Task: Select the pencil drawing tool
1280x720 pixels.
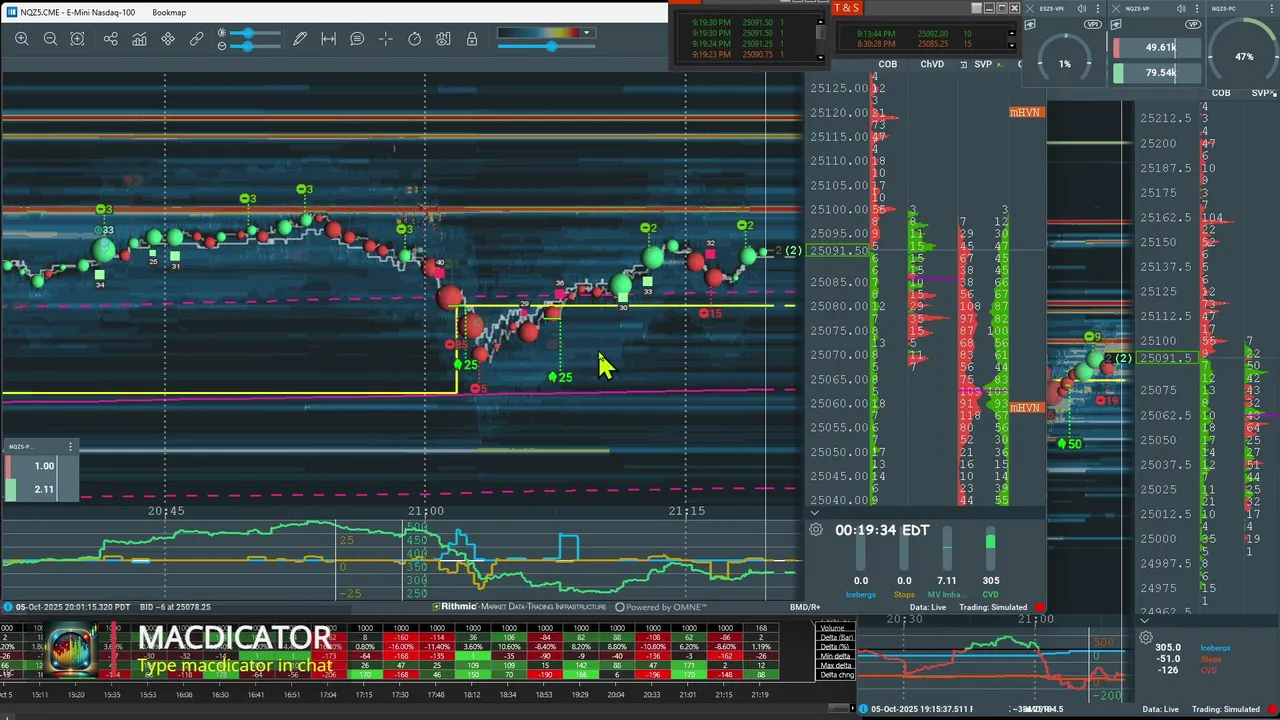Action: pyautogui.click(x=300, y=39)
